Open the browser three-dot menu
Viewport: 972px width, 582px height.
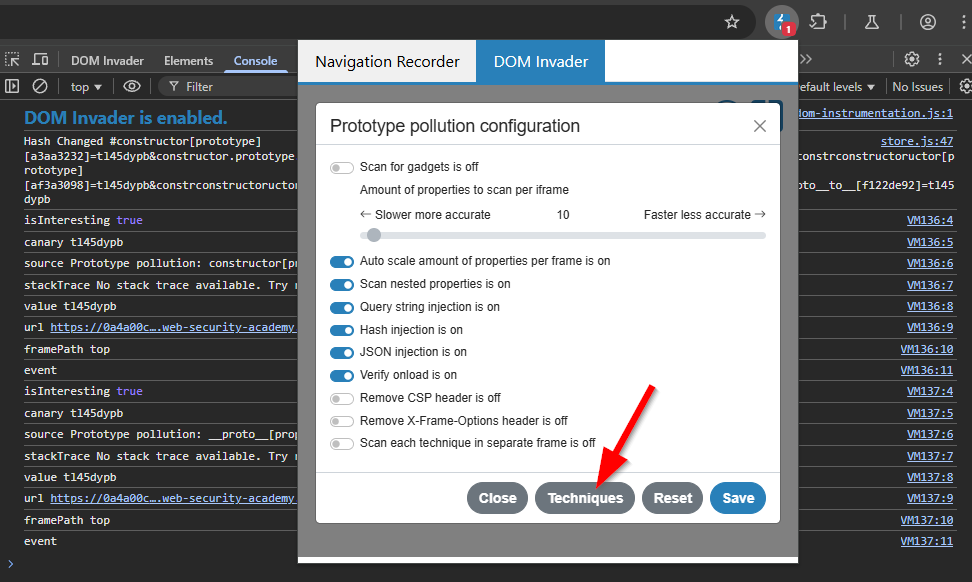tap(963, 22)
